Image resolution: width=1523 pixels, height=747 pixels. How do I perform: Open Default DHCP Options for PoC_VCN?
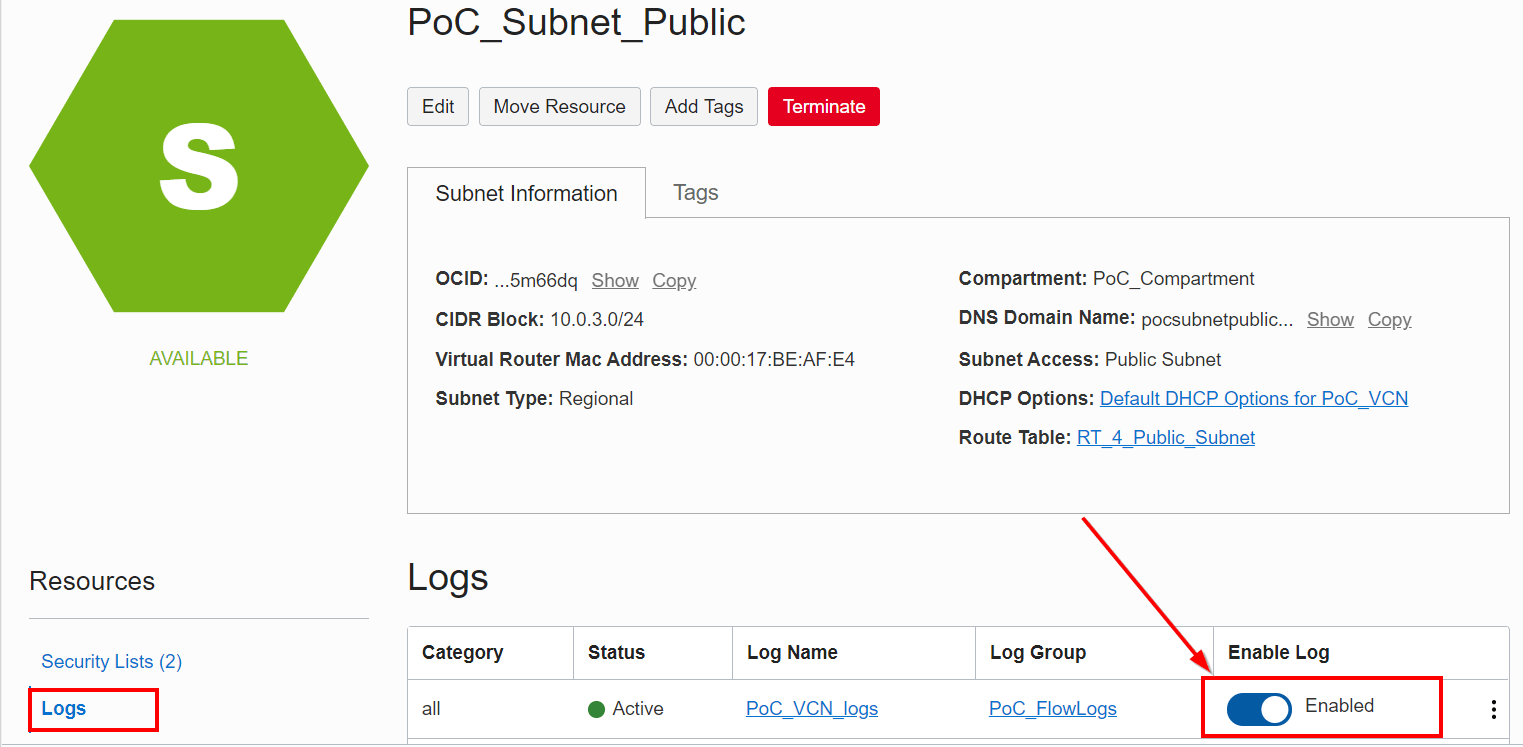click(x=1253, y=398)
